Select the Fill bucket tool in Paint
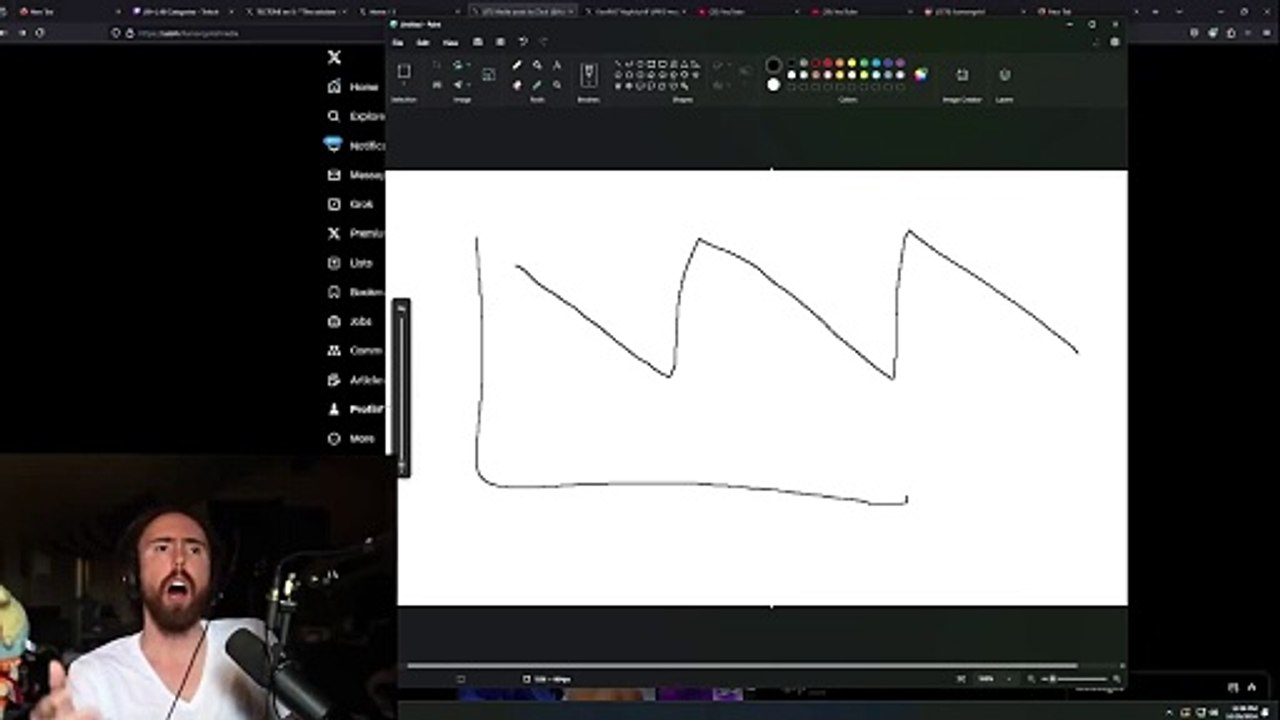Screen dimensions: 1280x720 (x=537, y=65)
